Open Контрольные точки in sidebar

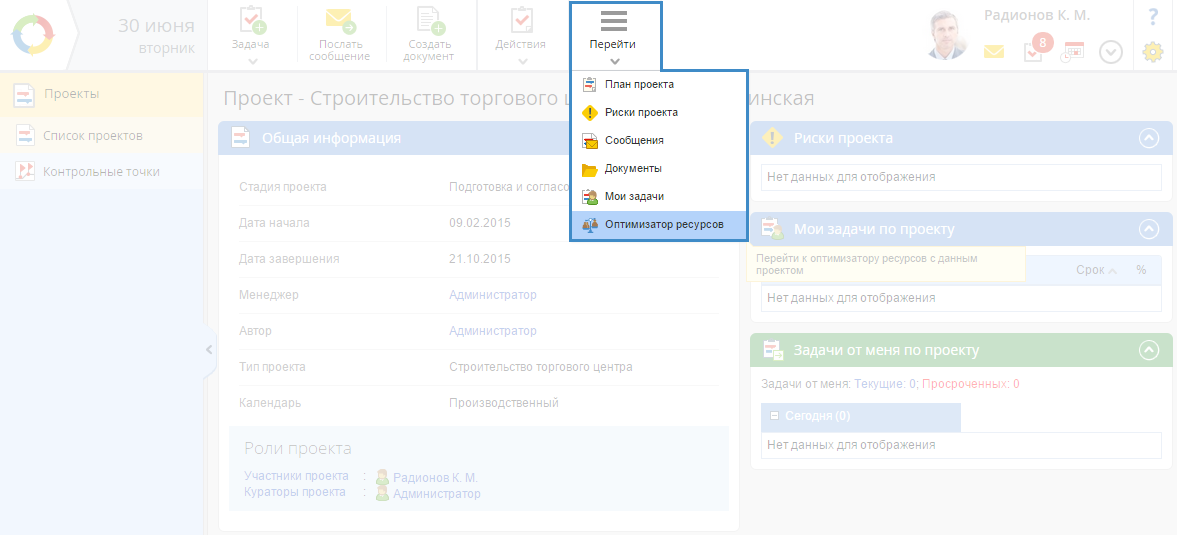click(101, 172)
